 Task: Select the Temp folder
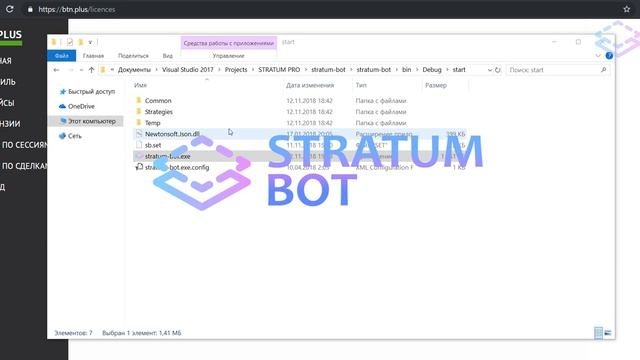click(x=152, y=123)
